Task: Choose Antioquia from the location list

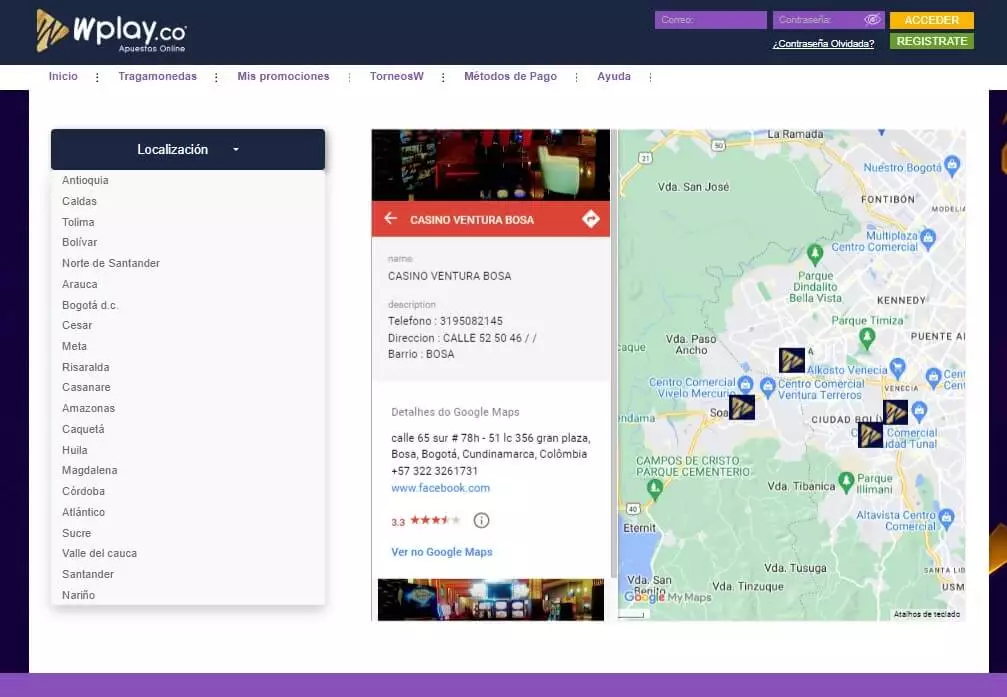Action: coord(85,180)
